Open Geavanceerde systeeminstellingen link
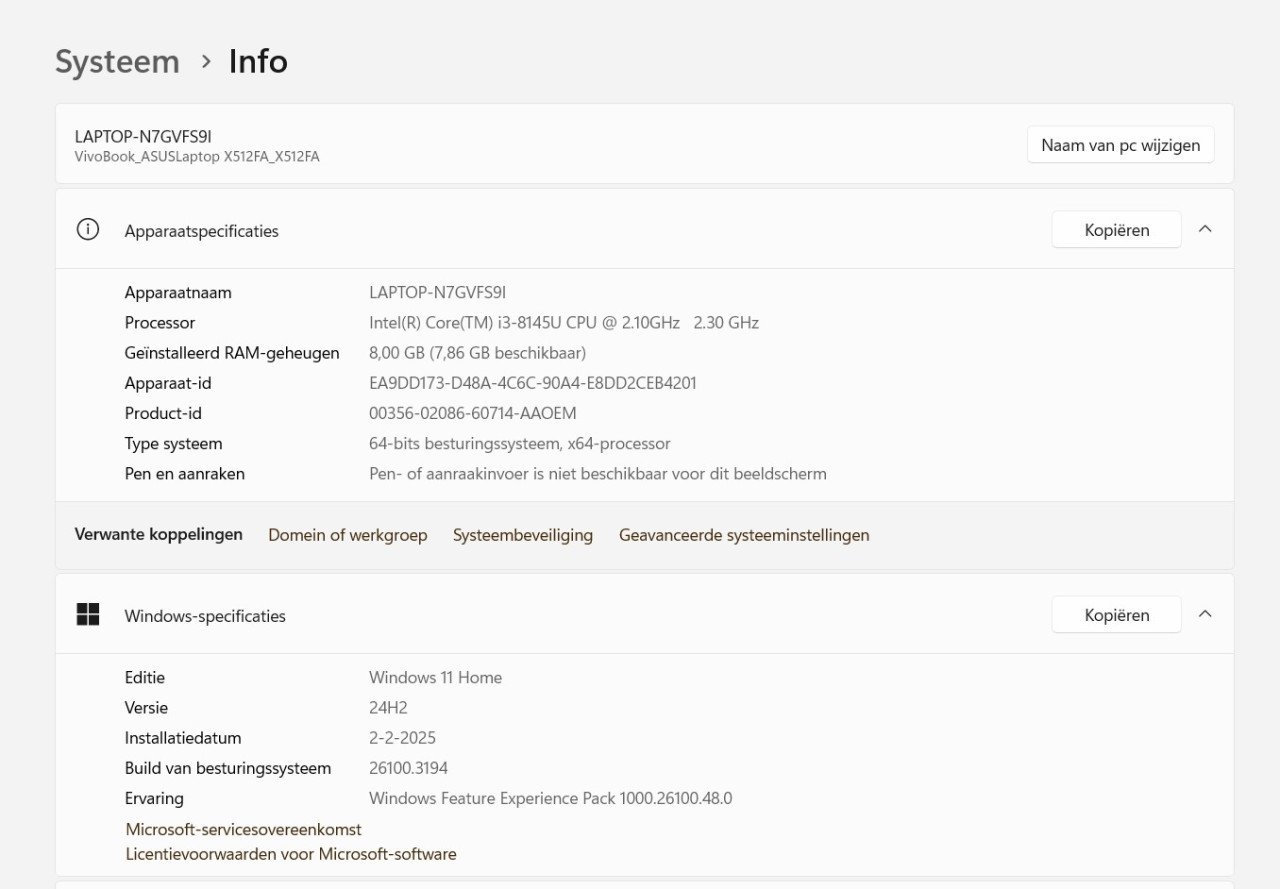1280x889 pixels. (744, 535)
